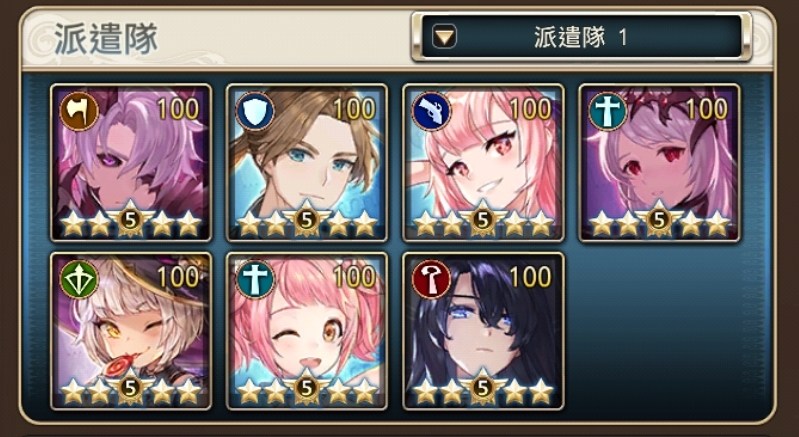Image resolution: width=799 pixels, height=437 pixels.
Task: Select the dark-haired blue-eyed mage portrait
Action: 483,331
